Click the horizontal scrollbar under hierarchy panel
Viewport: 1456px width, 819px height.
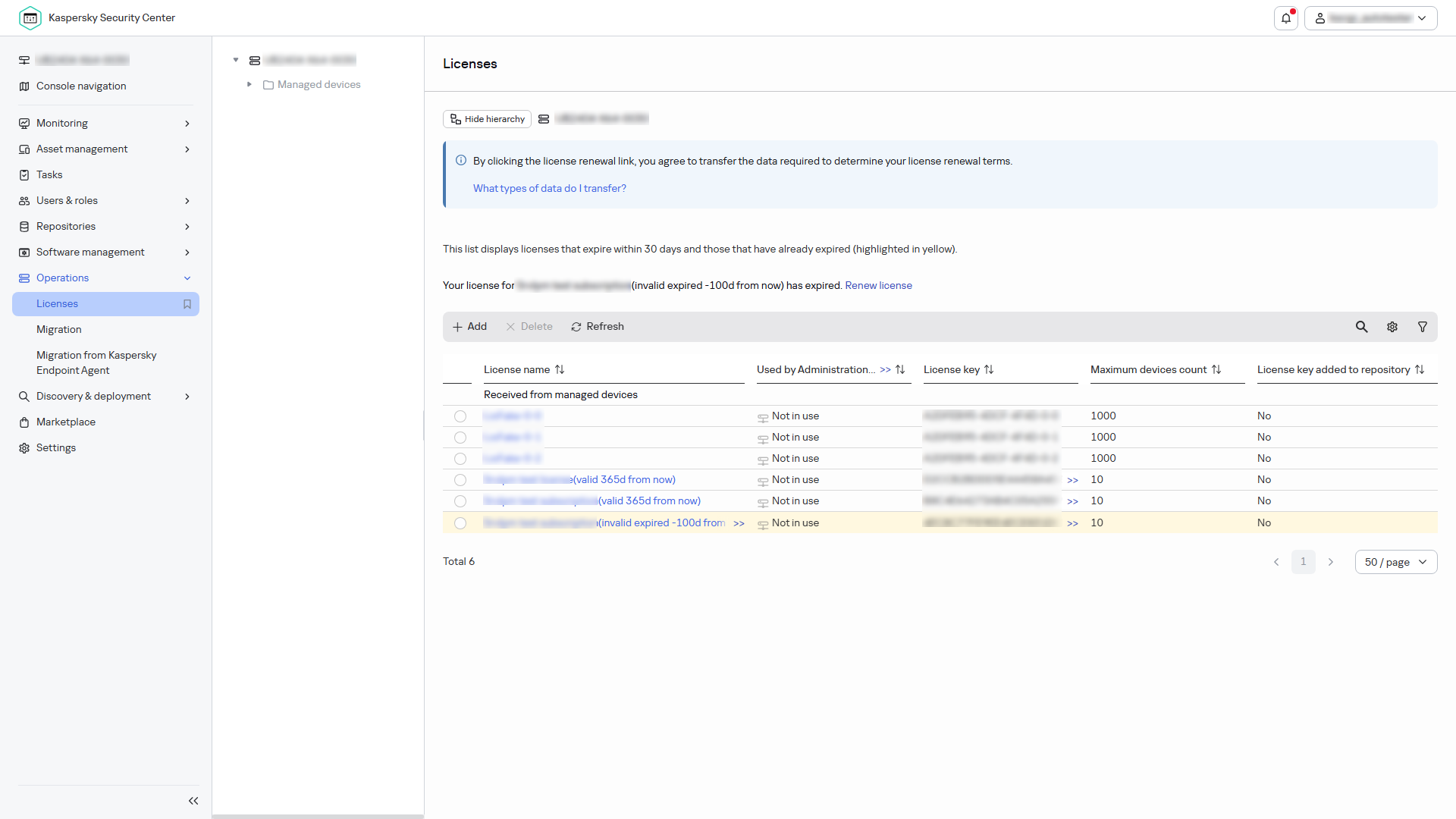[318, 817]
